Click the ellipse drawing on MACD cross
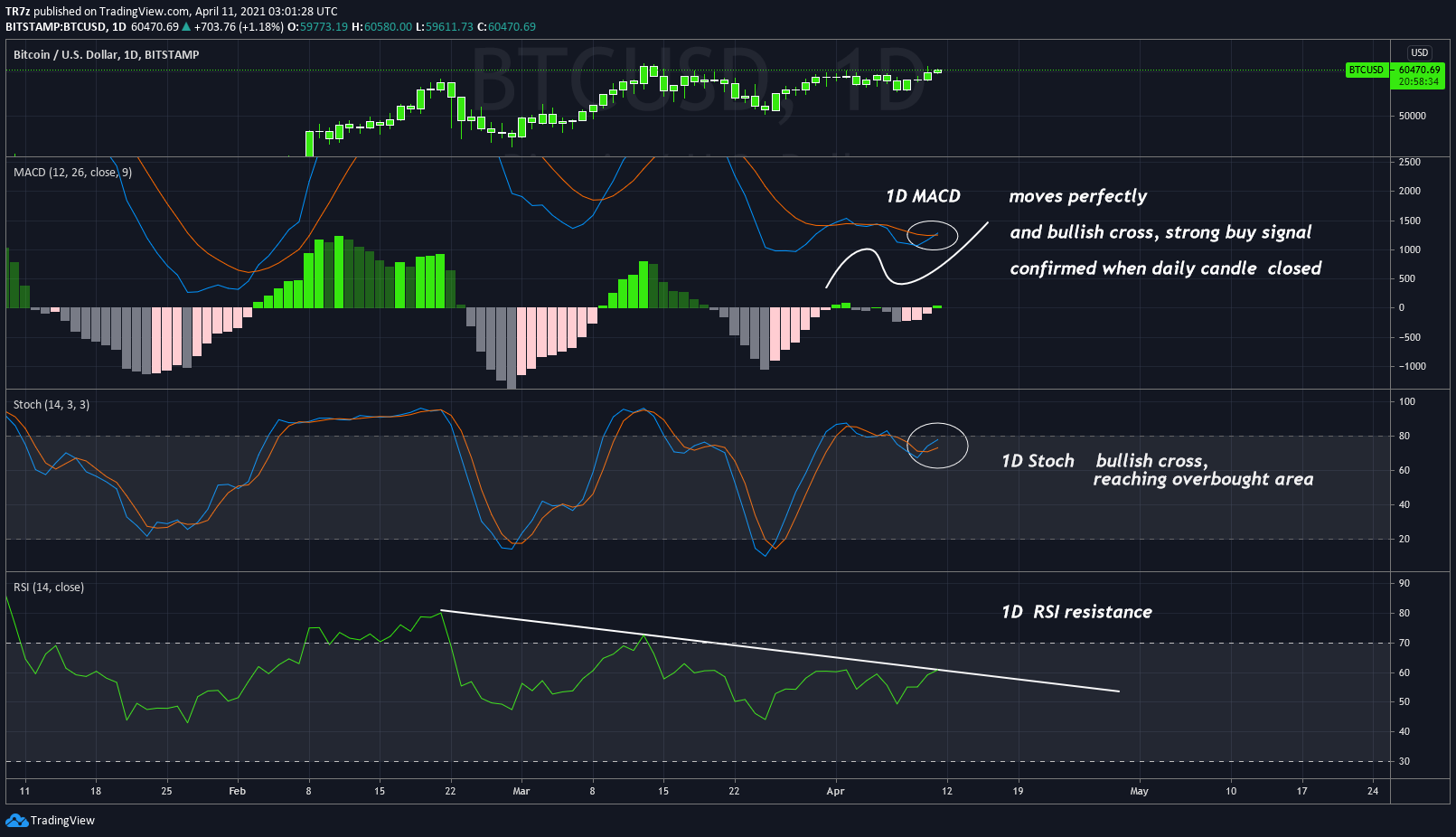Viewport: 1456px width, 837px height. pos(932,235)
